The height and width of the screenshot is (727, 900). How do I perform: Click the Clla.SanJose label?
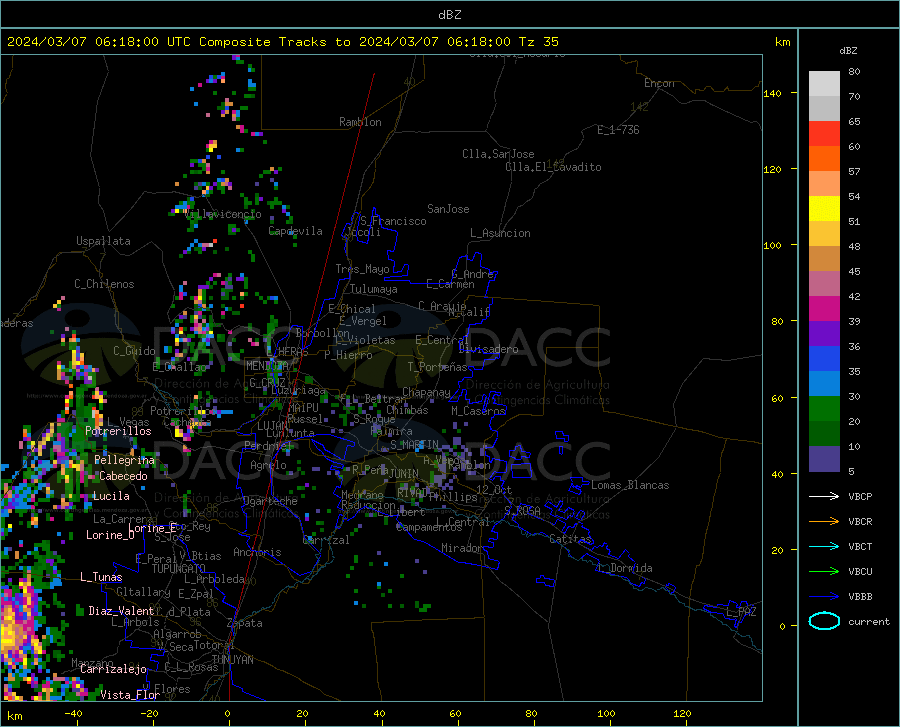pyautogui.click(x=498, y=154)
